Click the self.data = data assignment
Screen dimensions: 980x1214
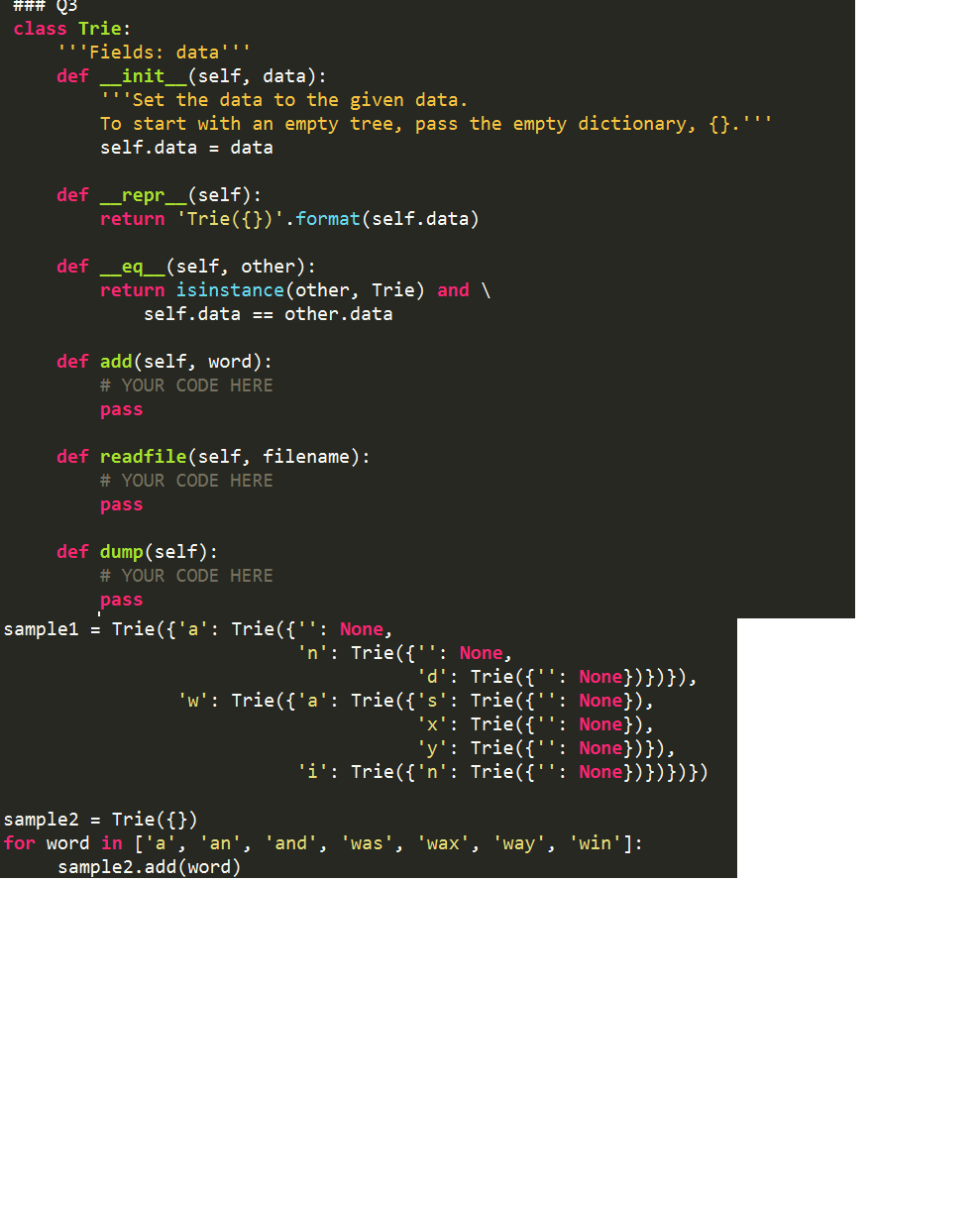point(174,147)
